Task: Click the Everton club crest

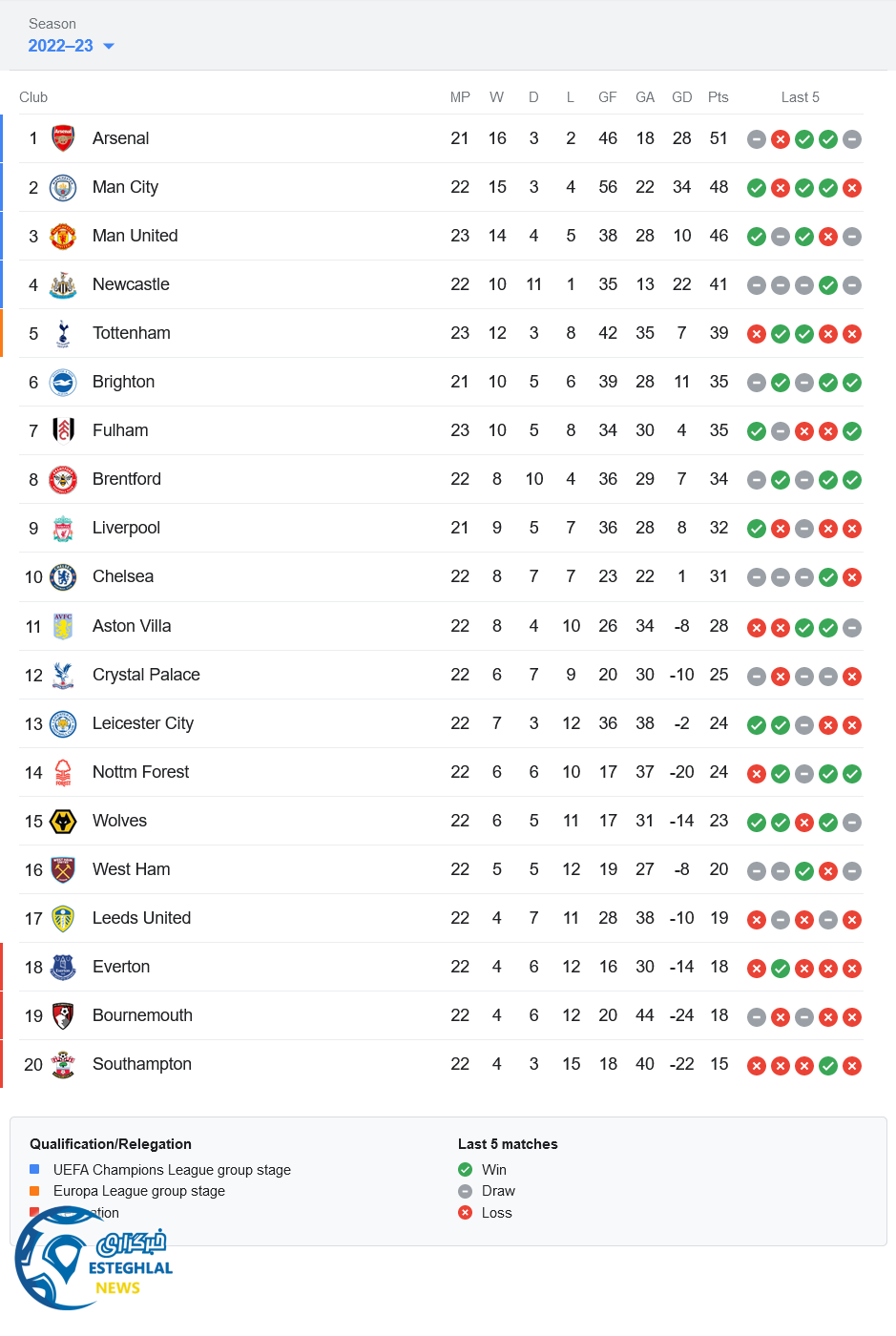Action: [63, 967]
